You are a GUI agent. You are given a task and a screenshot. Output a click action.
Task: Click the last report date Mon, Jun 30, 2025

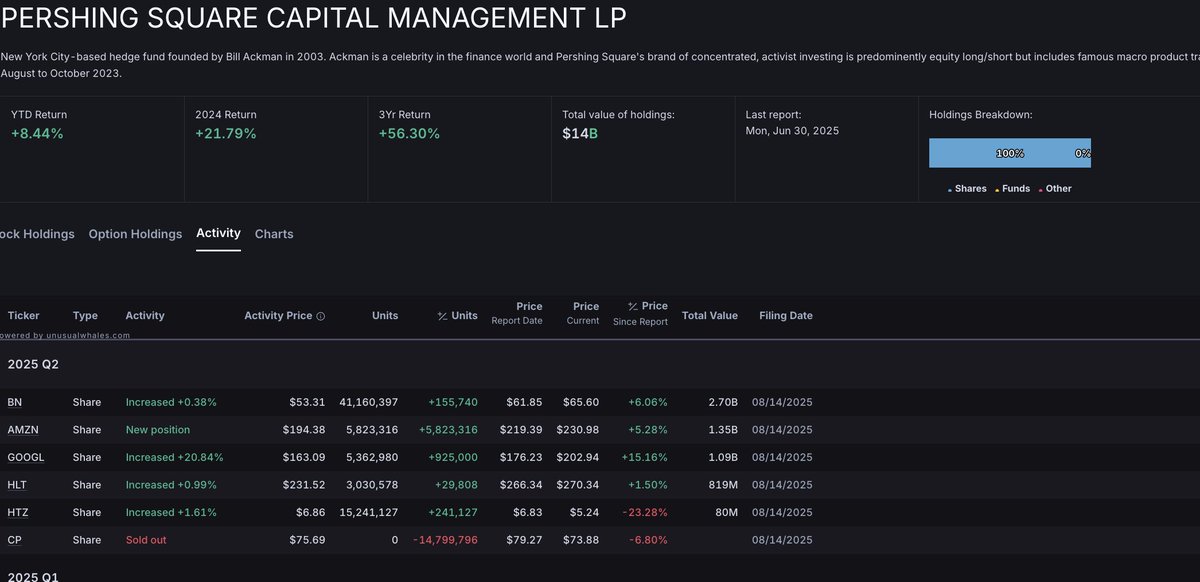(x=793, y=130)
